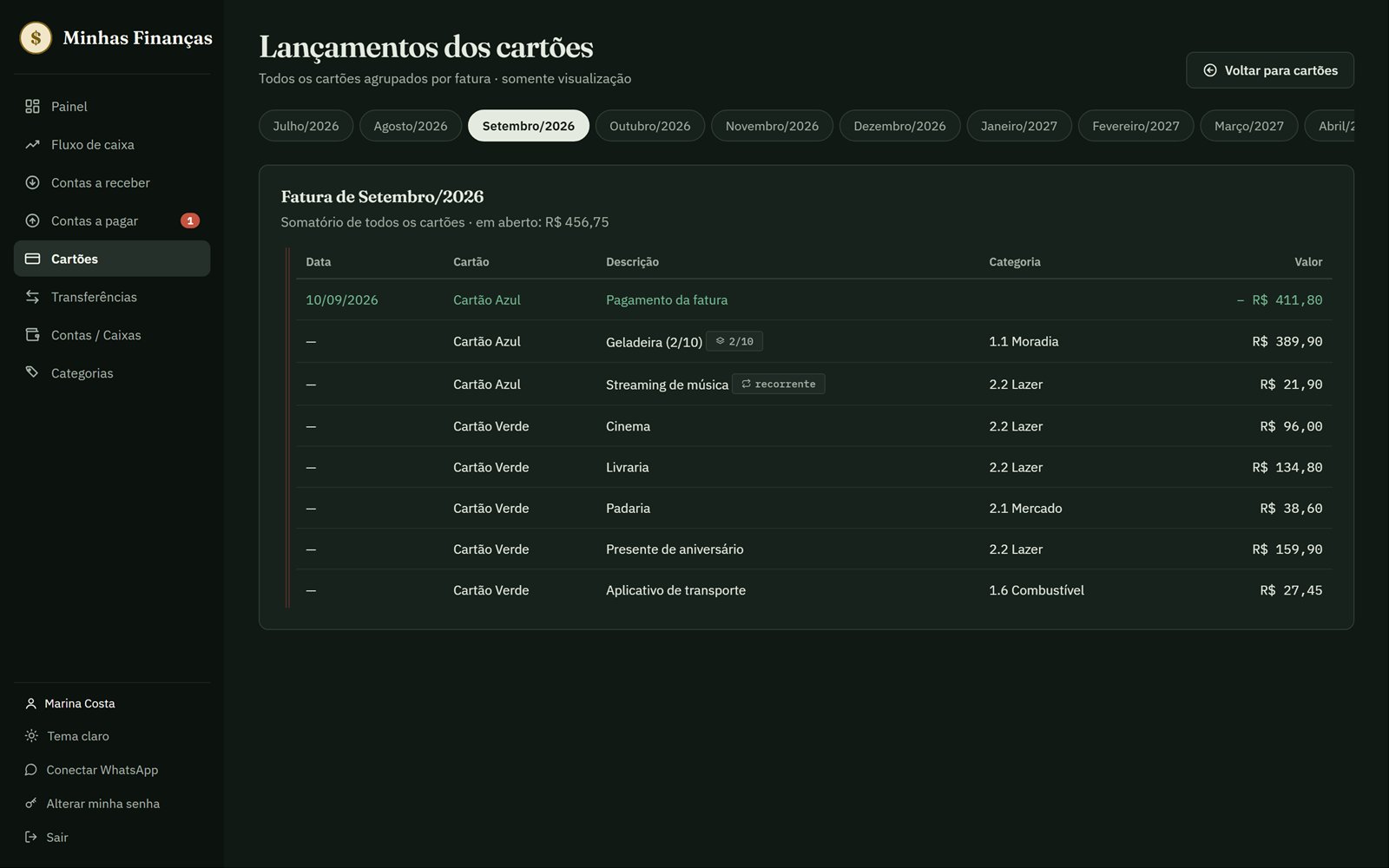The width and height of the screenshot is (1389, 868).
Task: Click the Categorias tag icon
Action: (32, 372)
